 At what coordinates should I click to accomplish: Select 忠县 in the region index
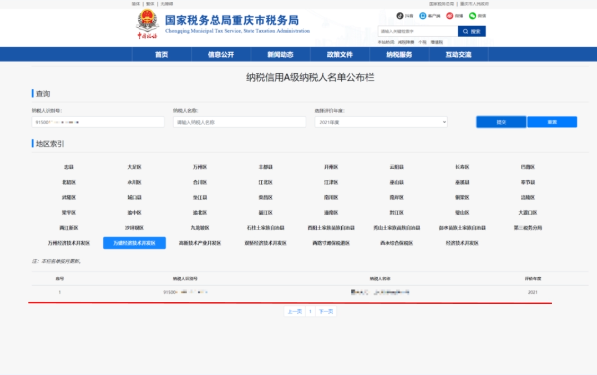[x=69, y=167]
